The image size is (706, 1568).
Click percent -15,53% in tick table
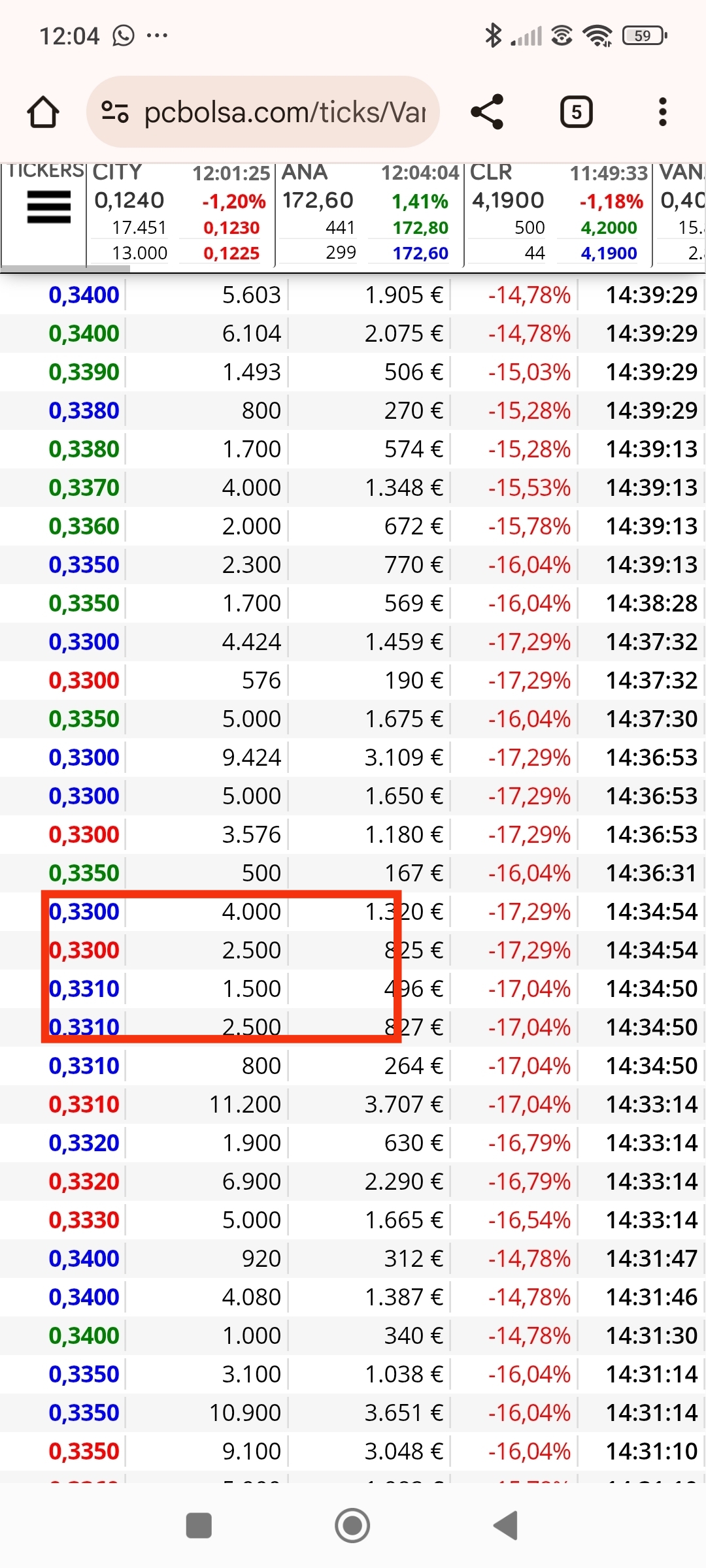(x=529, y=487)
